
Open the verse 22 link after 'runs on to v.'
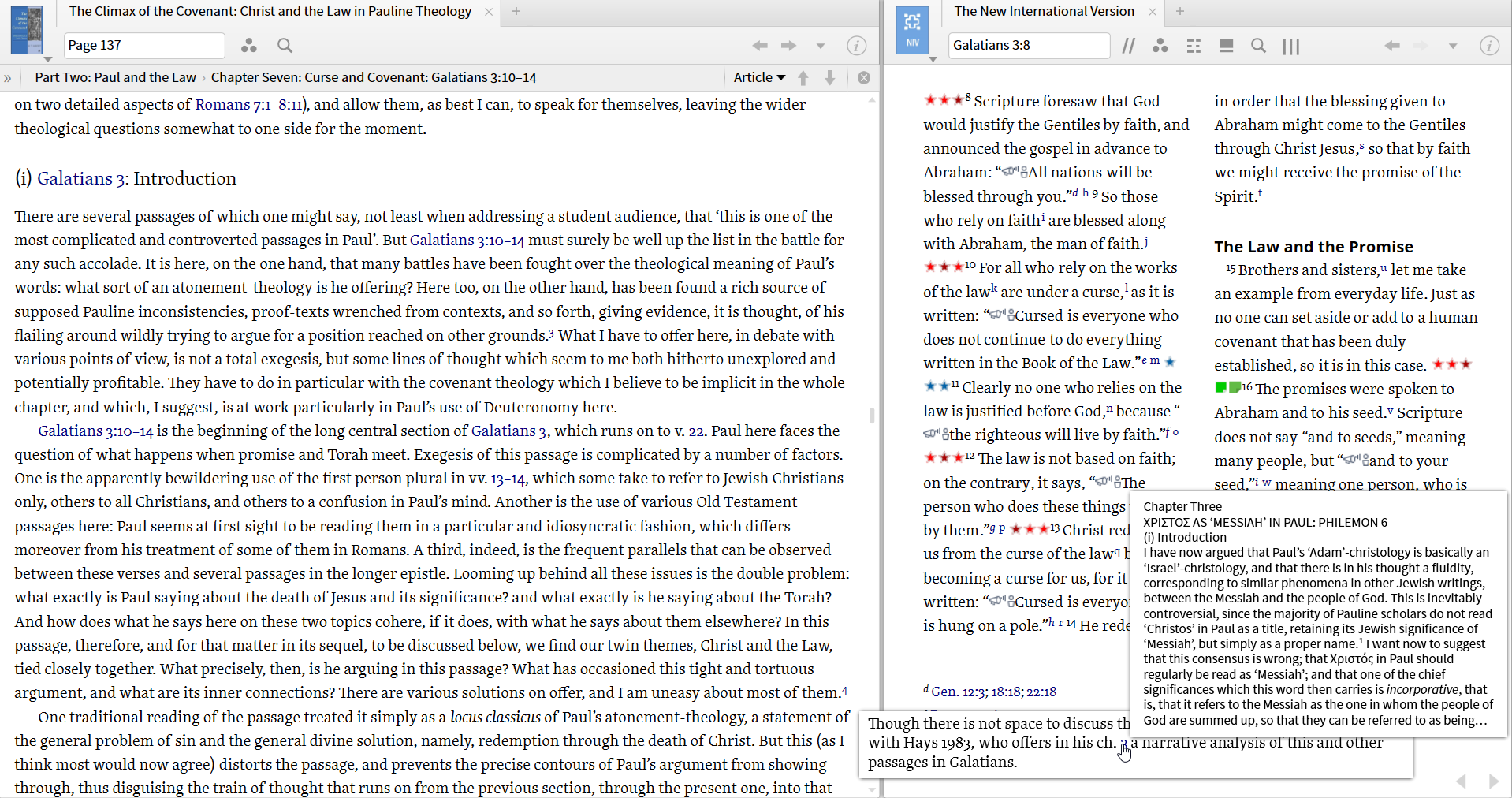[x=696, y=431]
